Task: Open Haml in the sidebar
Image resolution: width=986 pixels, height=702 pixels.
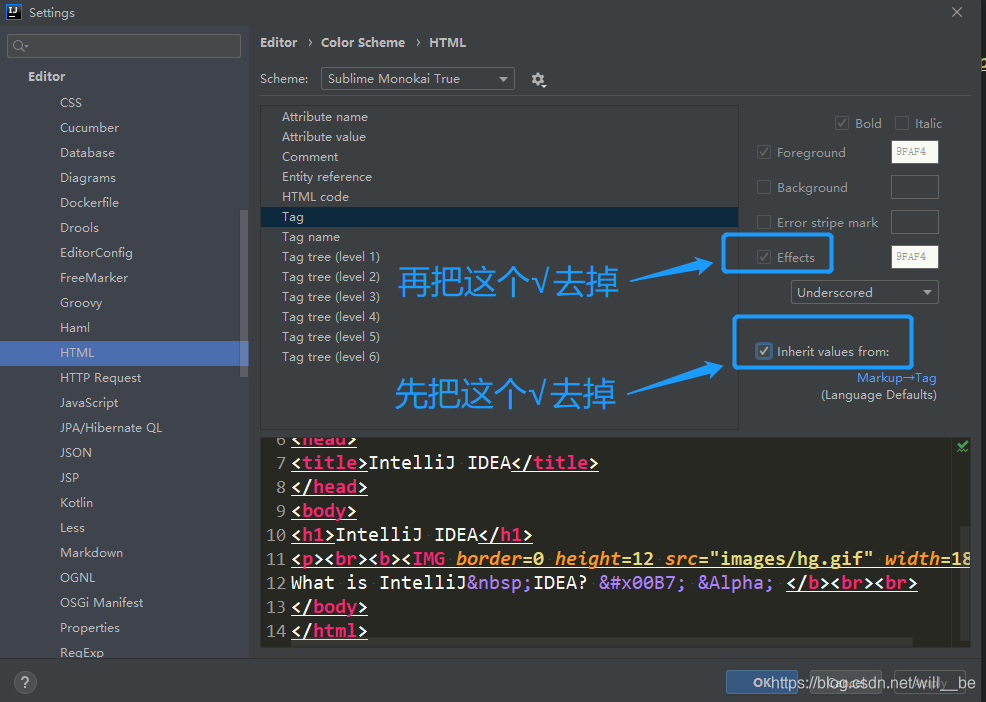Action: pyautogui.click(x=75, y=328)
